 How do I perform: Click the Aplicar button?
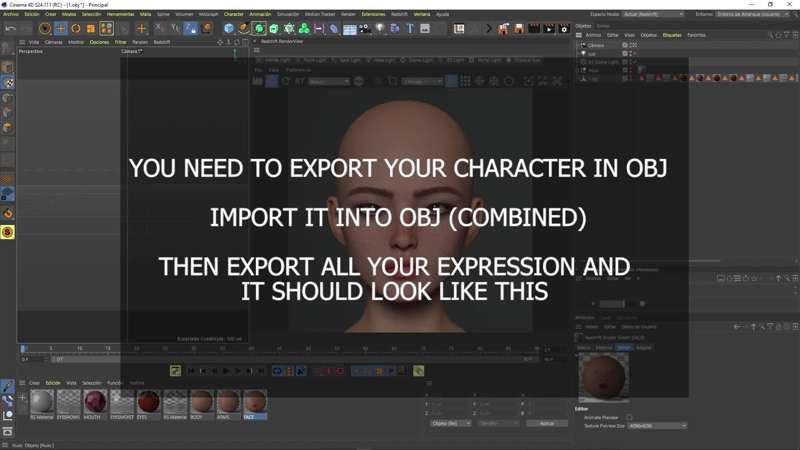tap(546, 423)
